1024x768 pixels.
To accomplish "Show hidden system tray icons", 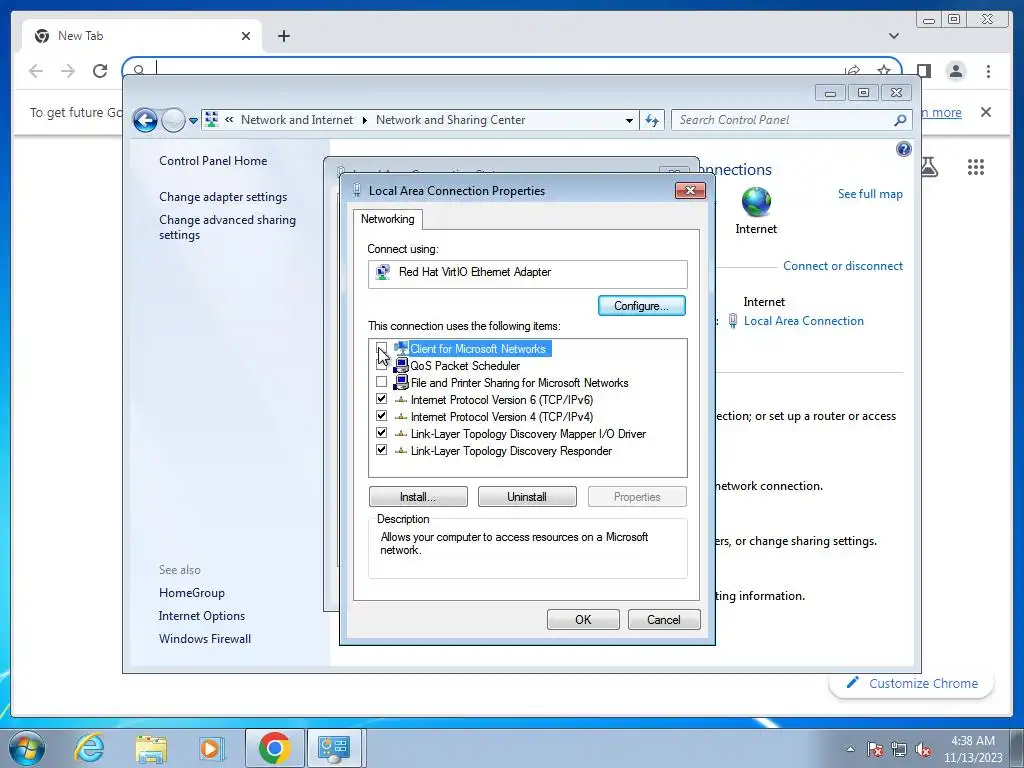I will [850, 749].
